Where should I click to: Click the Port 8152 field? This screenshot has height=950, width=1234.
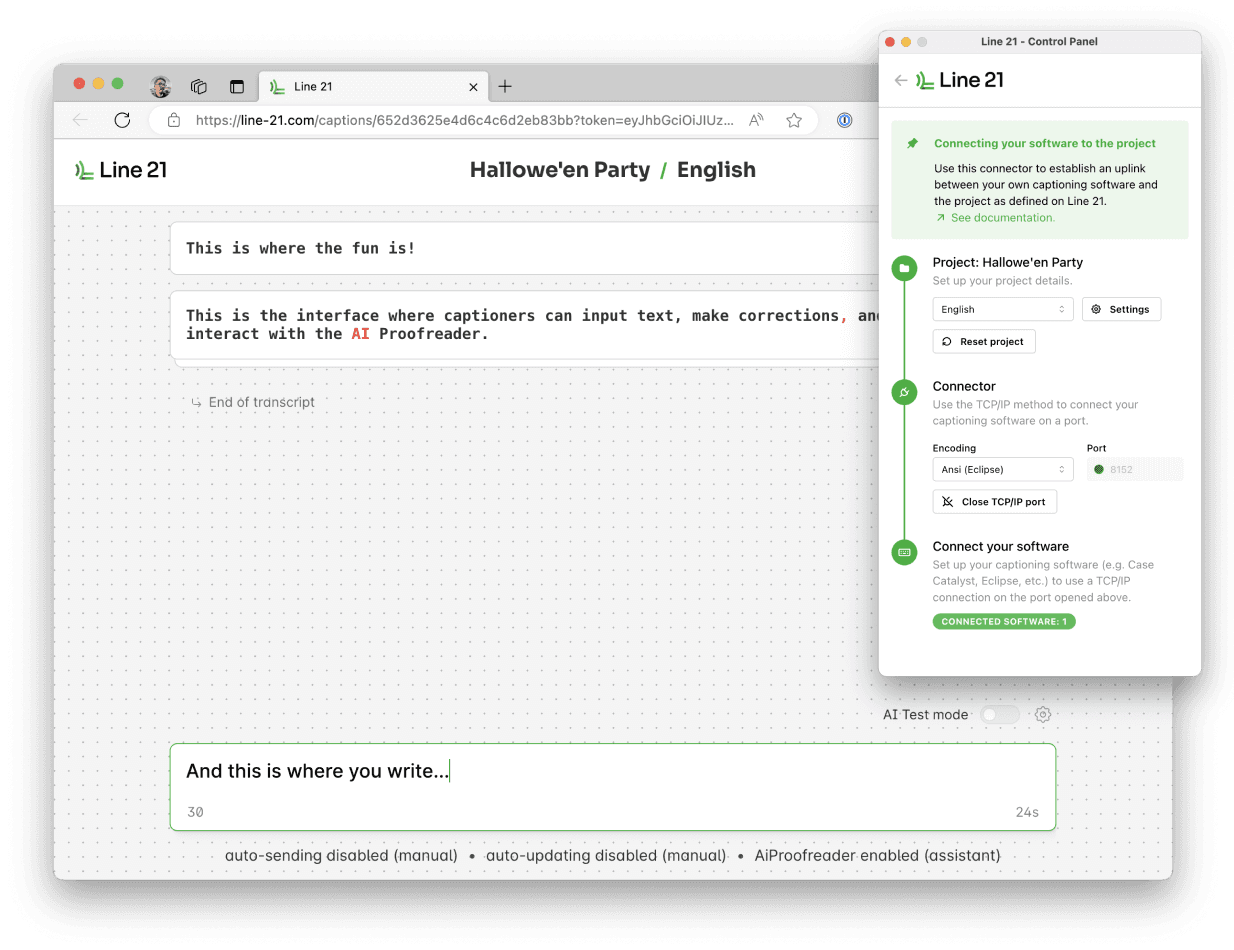[1135, 469]
